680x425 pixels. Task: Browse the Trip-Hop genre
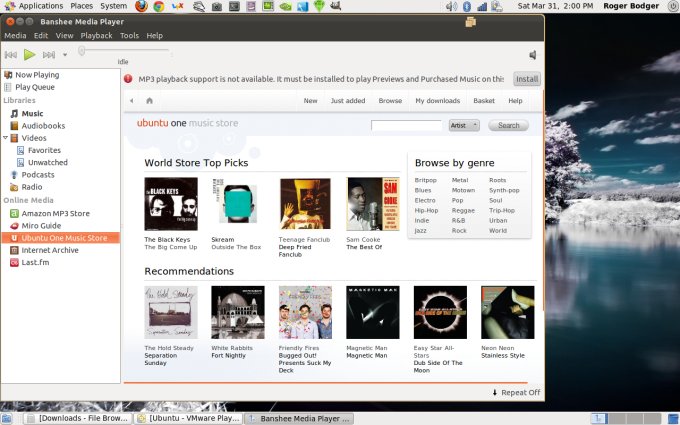click(502, 210)
